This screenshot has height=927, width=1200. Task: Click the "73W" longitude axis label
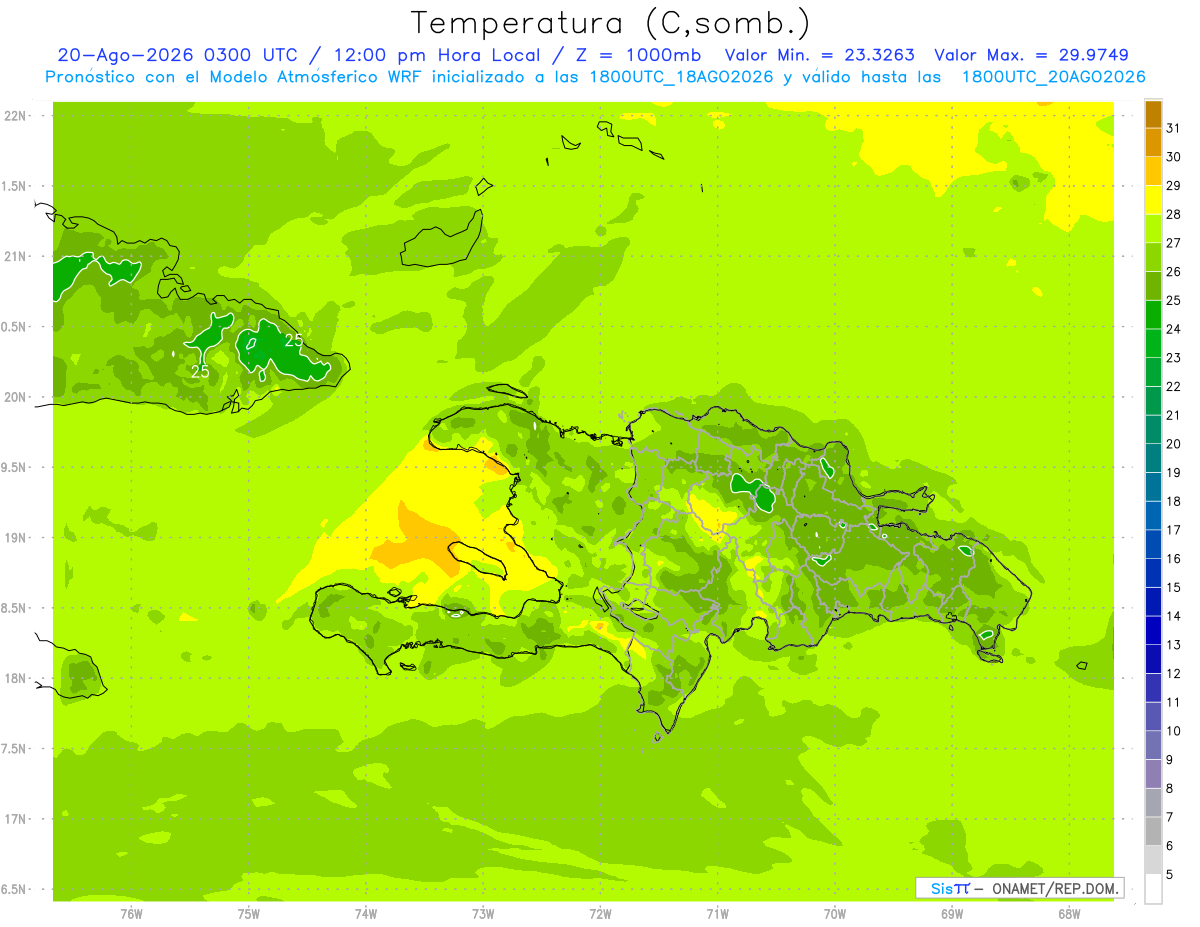[x=483, y=913]
